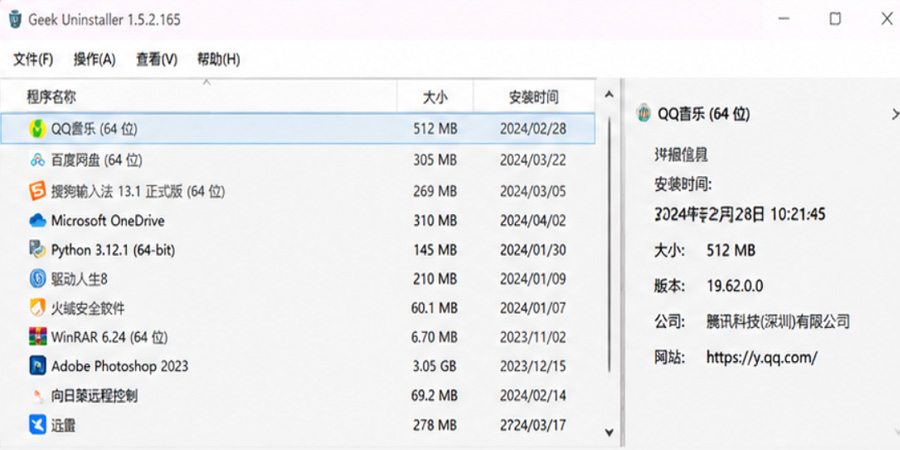
Task: Open the 文件(F) menu
Action: click(x=33, y=59)
